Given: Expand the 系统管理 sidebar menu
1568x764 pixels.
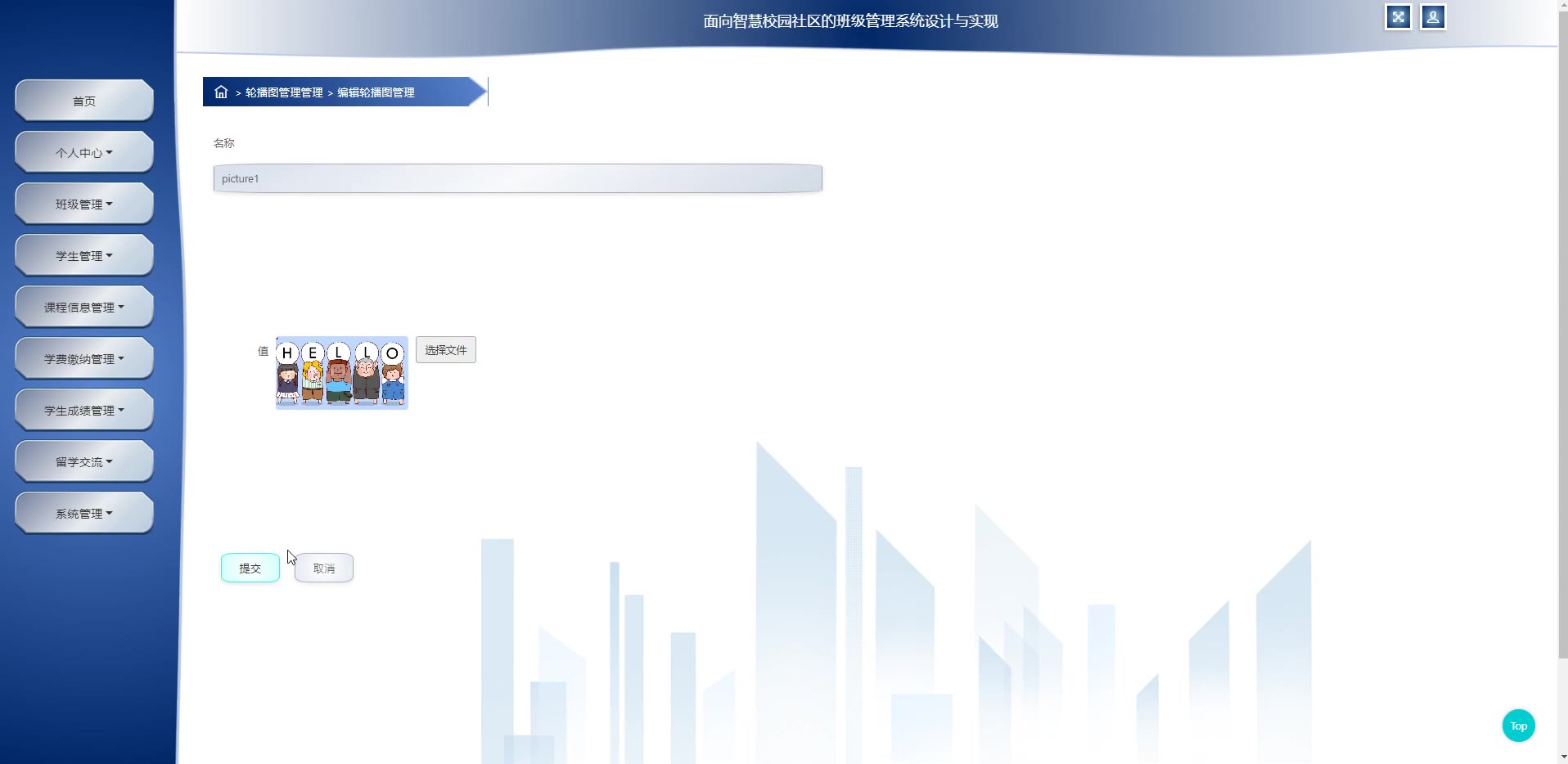Looking at the screenshot, I should point(84,513).
